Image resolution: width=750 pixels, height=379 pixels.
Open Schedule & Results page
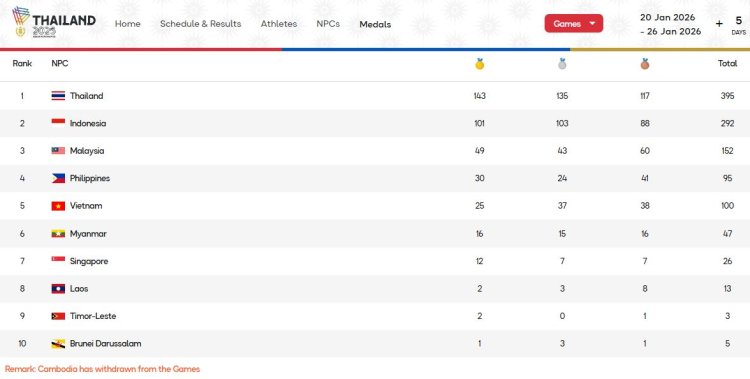tap(200, 23)
